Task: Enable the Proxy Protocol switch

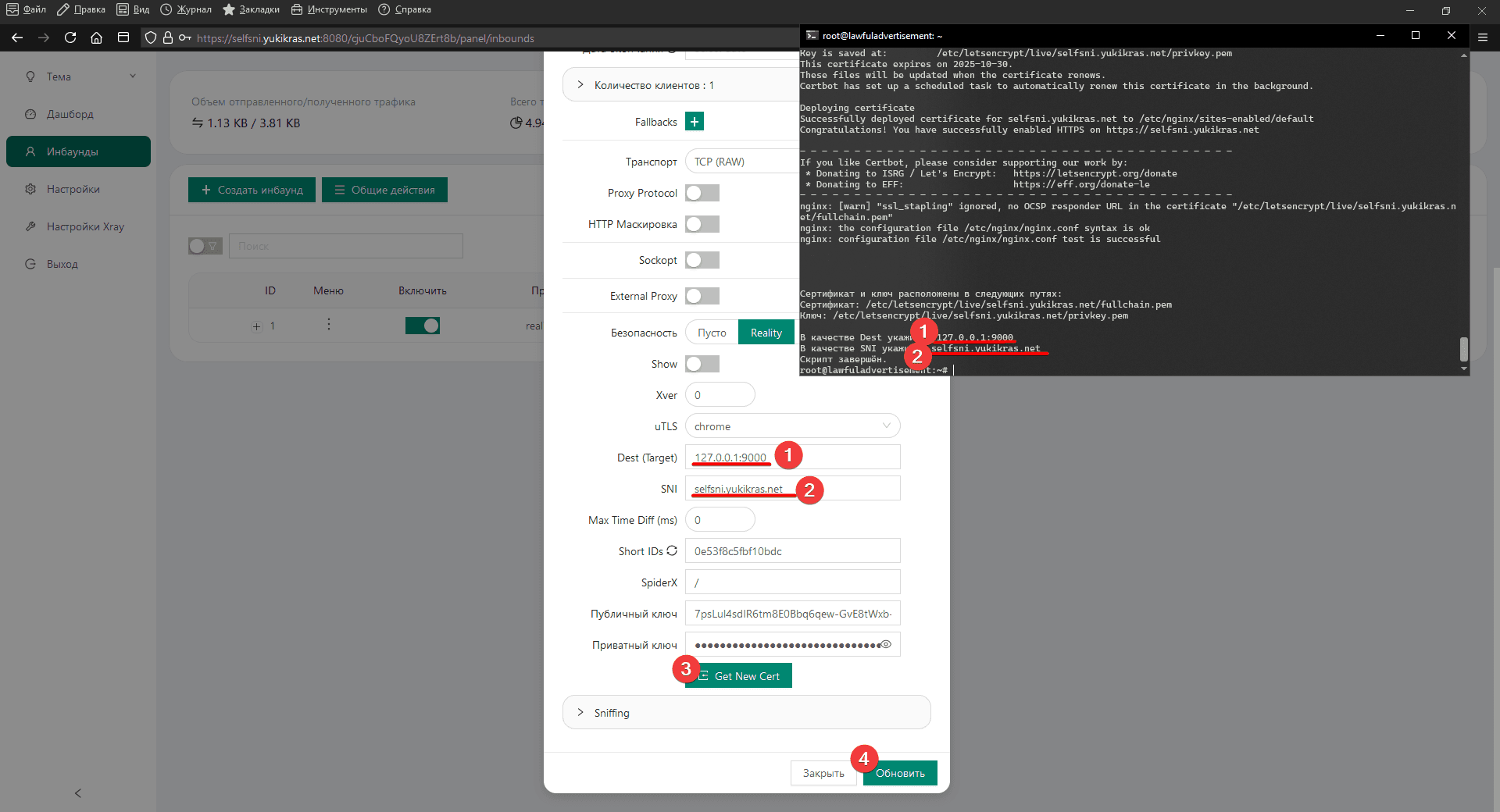Action: (702, 193)
